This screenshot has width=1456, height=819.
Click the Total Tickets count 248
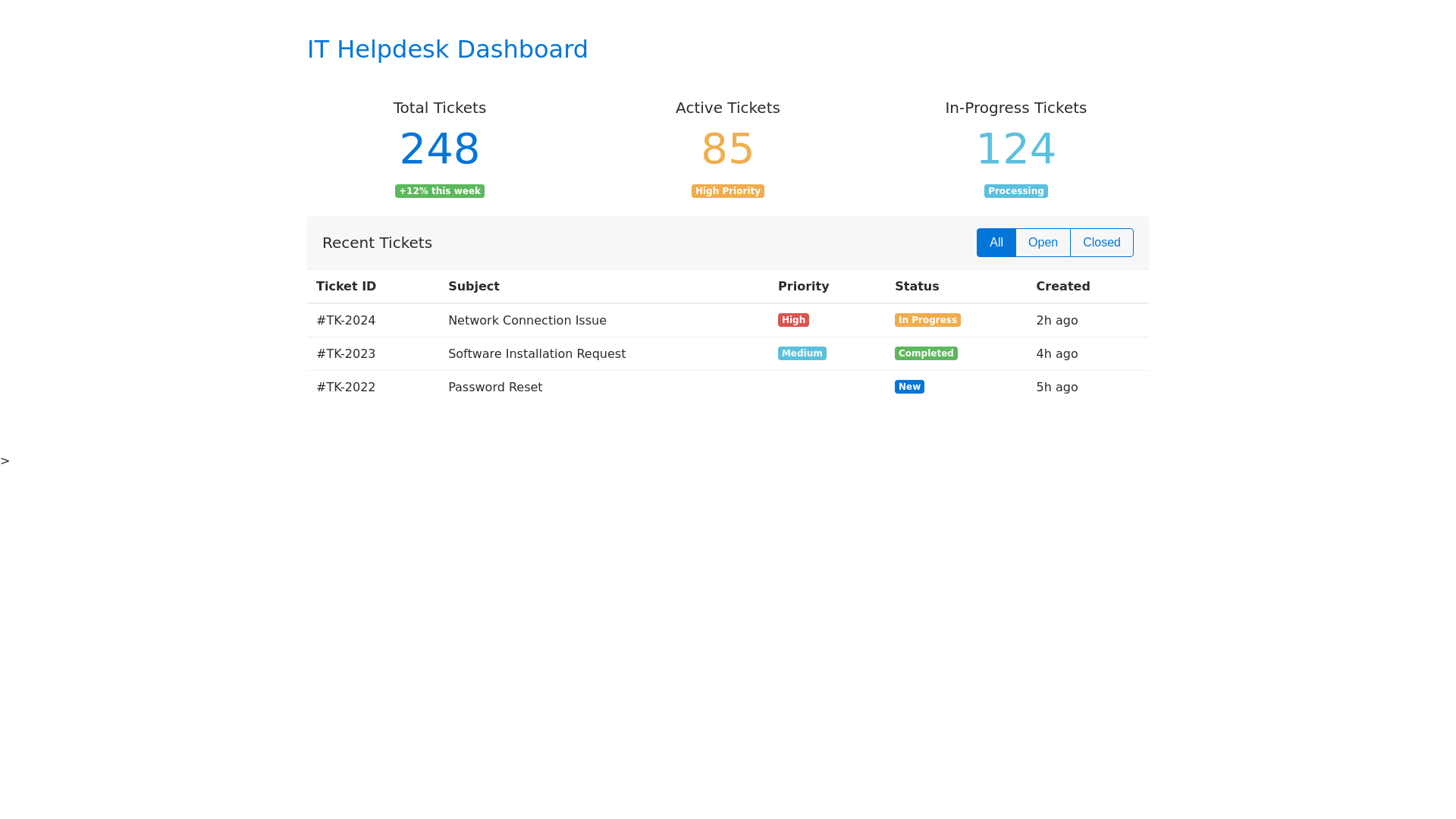pyautogui.click(x=440, y=149)
